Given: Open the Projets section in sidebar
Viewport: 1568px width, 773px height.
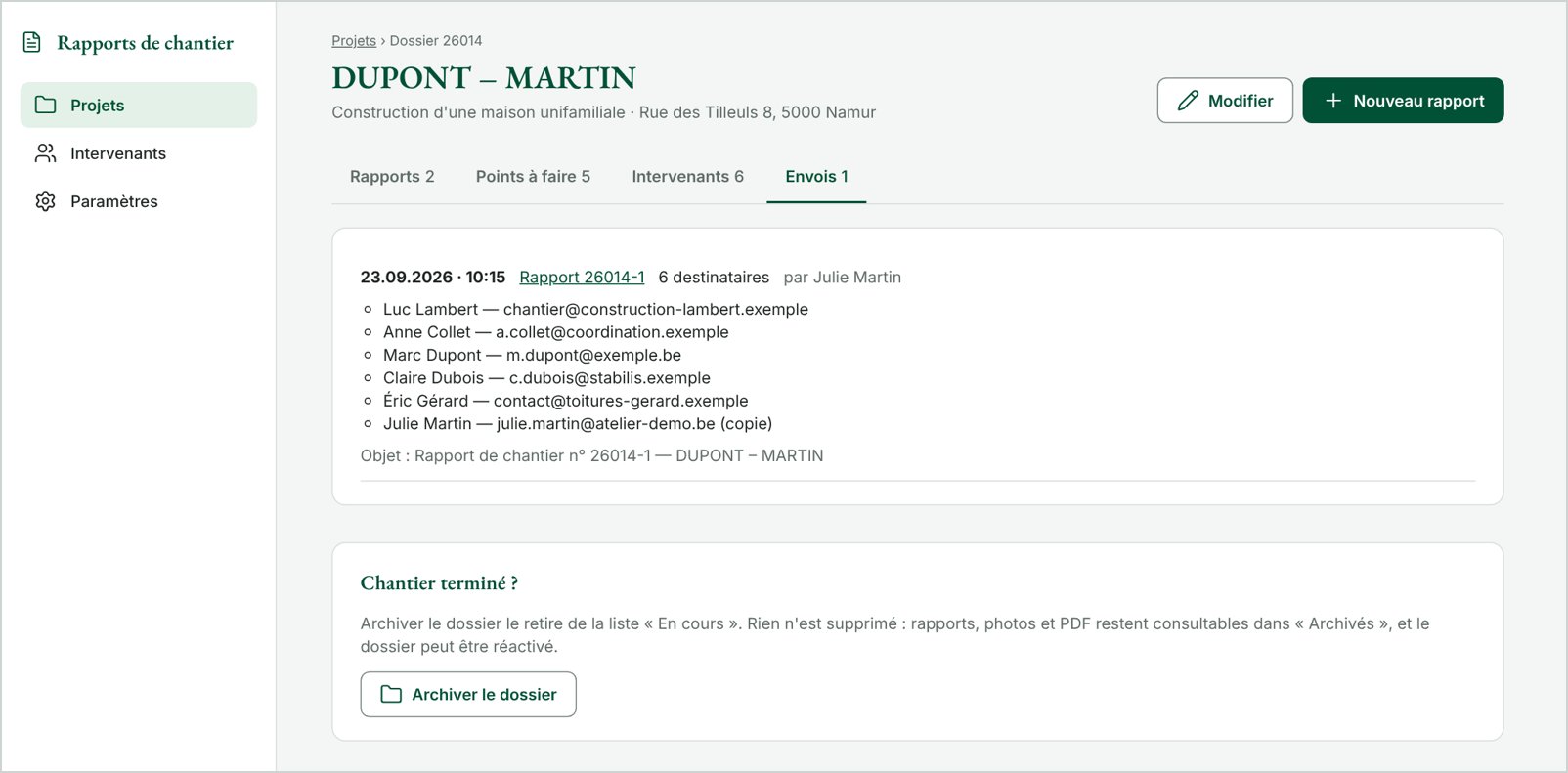Looking at the screenshot, I should [x=139, y=105].
